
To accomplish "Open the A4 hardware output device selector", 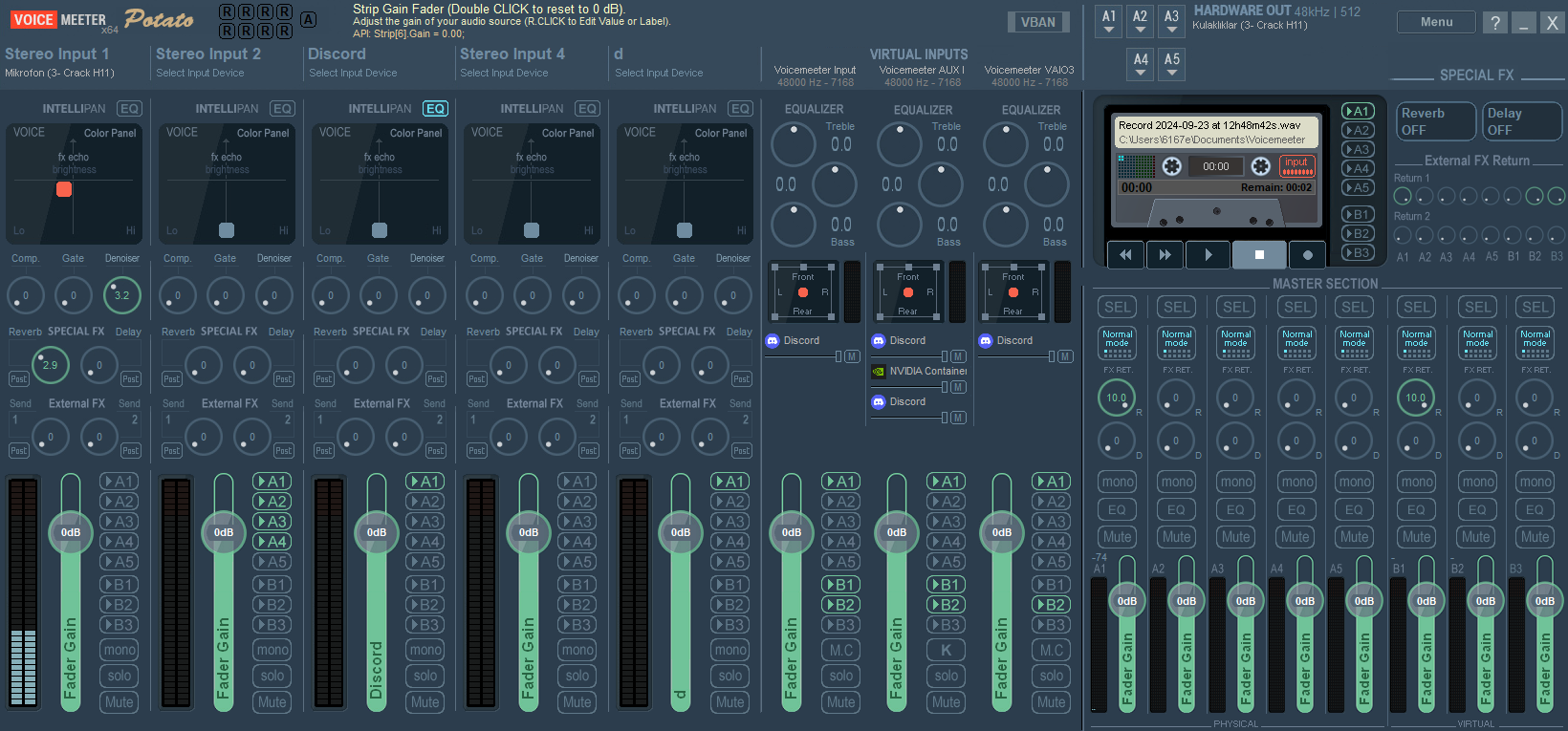I will tap(1141, 64).
